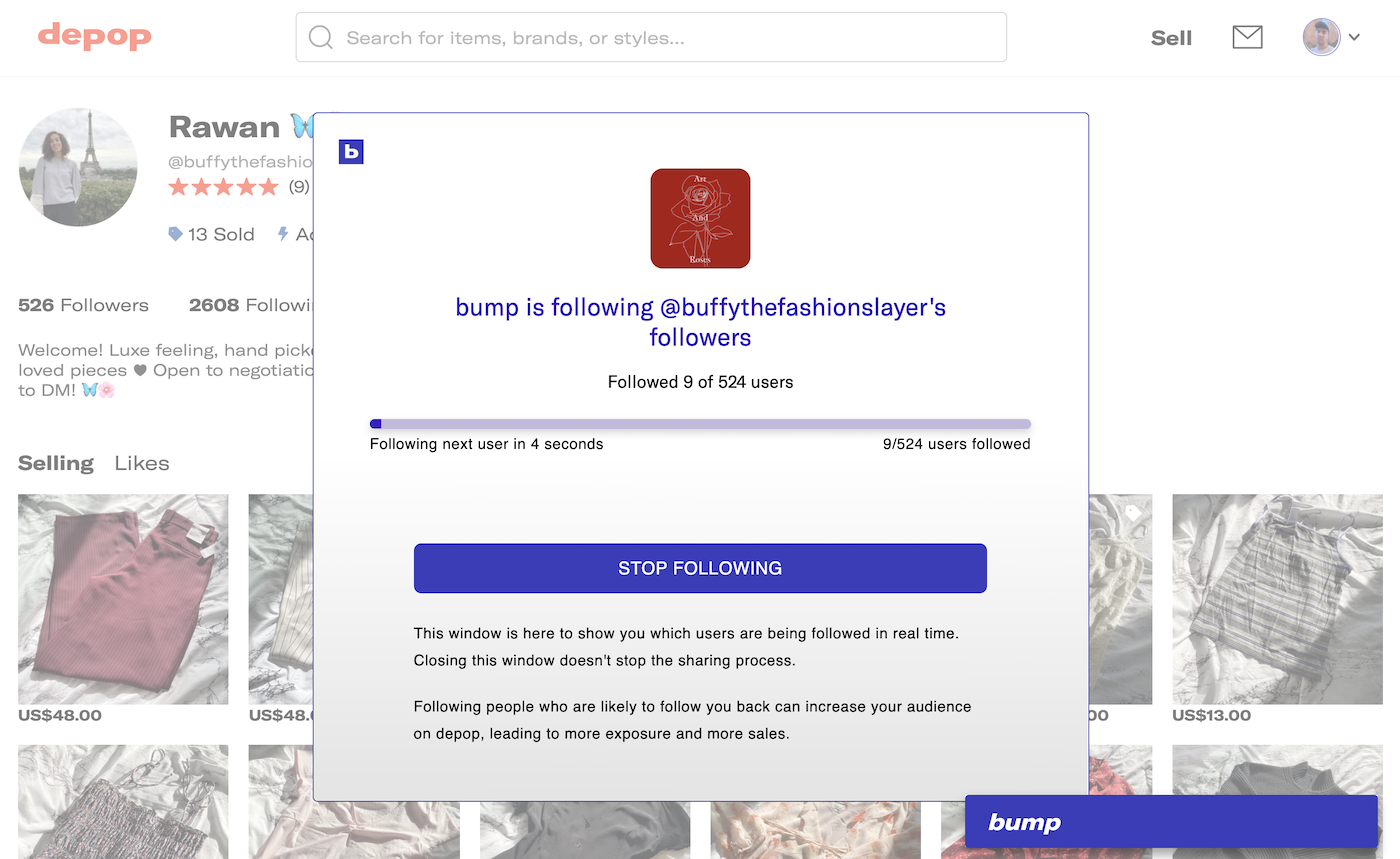This screenshot has height=859, width=1400.
Task: Open the 526 Followers list
Action: pos(83,305)
